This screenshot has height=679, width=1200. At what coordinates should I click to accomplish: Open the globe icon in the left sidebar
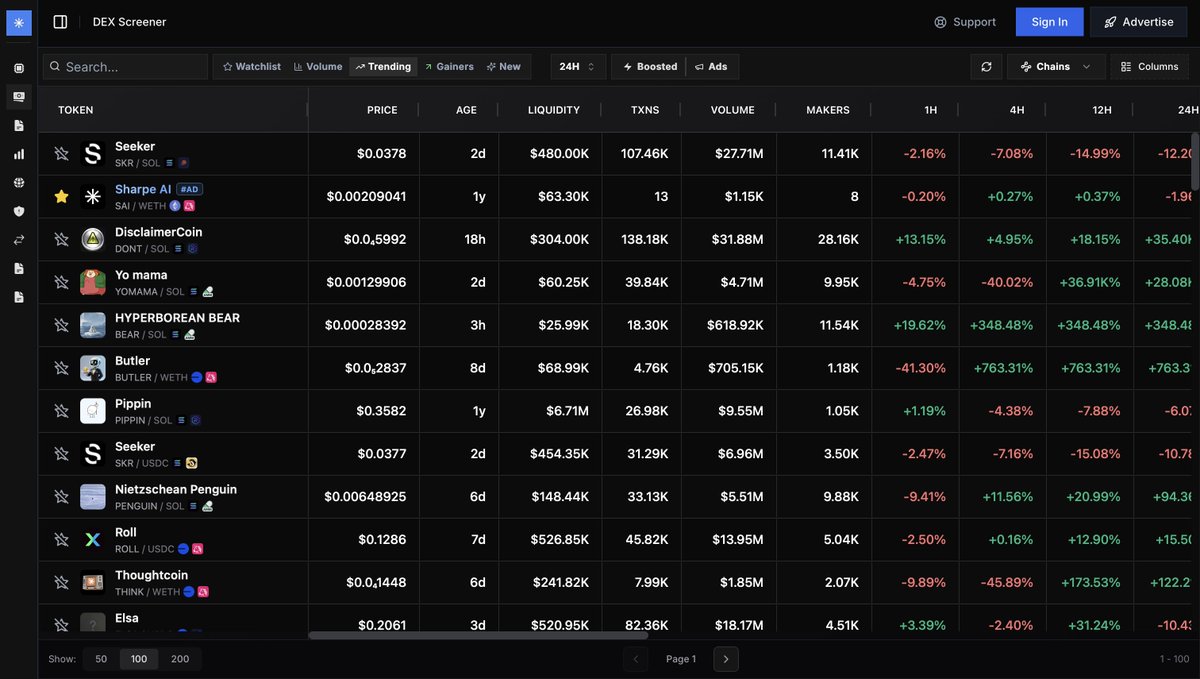(19, 183)
